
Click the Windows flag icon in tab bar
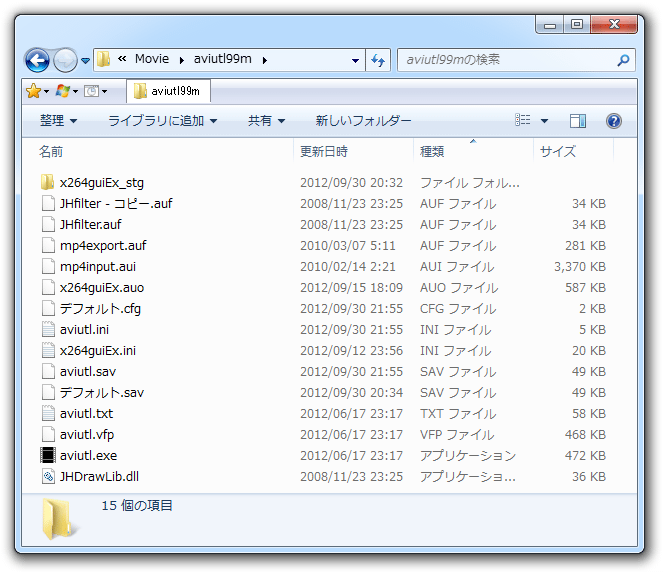(63, 91)
